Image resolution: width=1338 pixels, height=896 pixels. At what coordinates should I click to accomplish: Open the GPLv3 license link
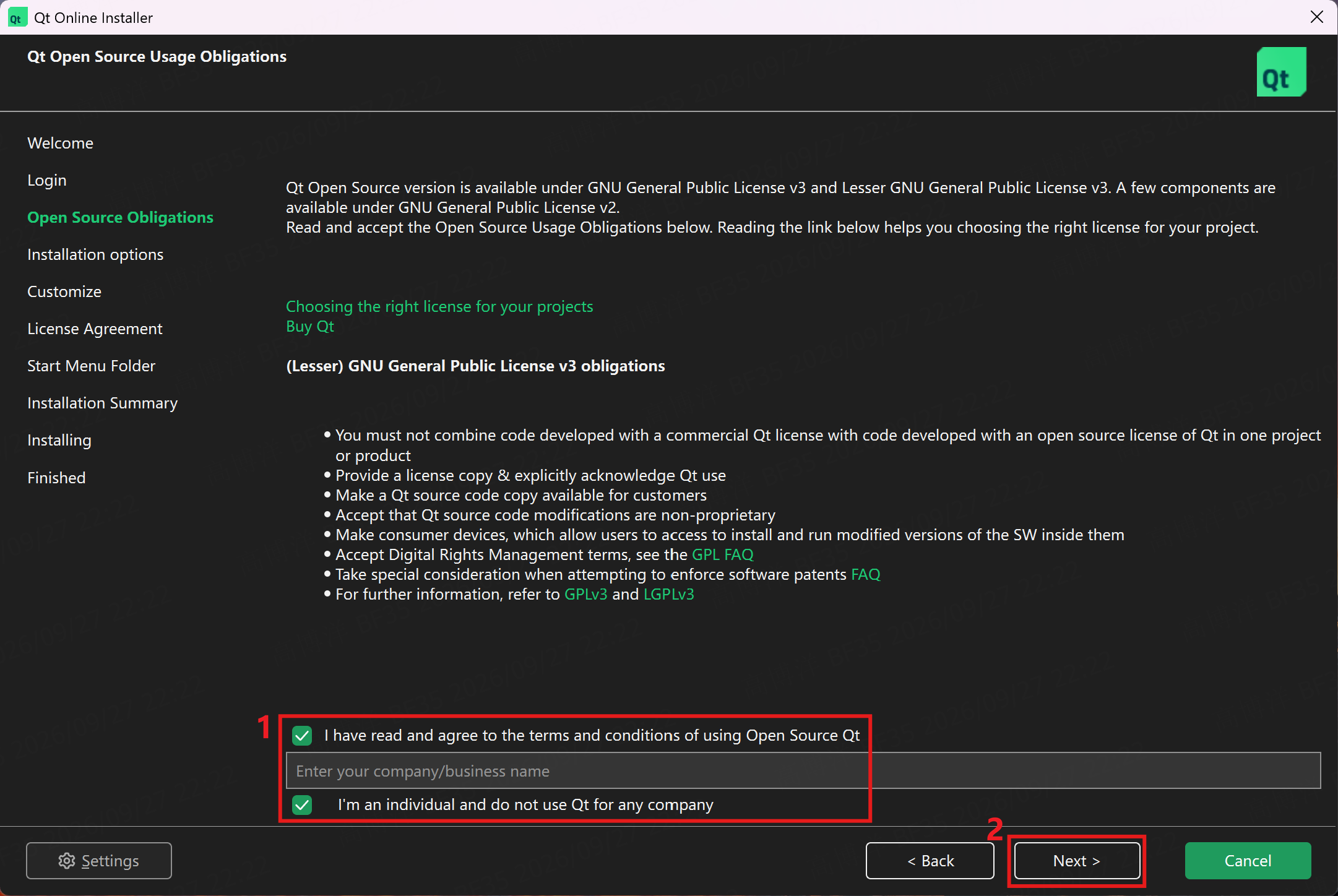click(586, 594)
